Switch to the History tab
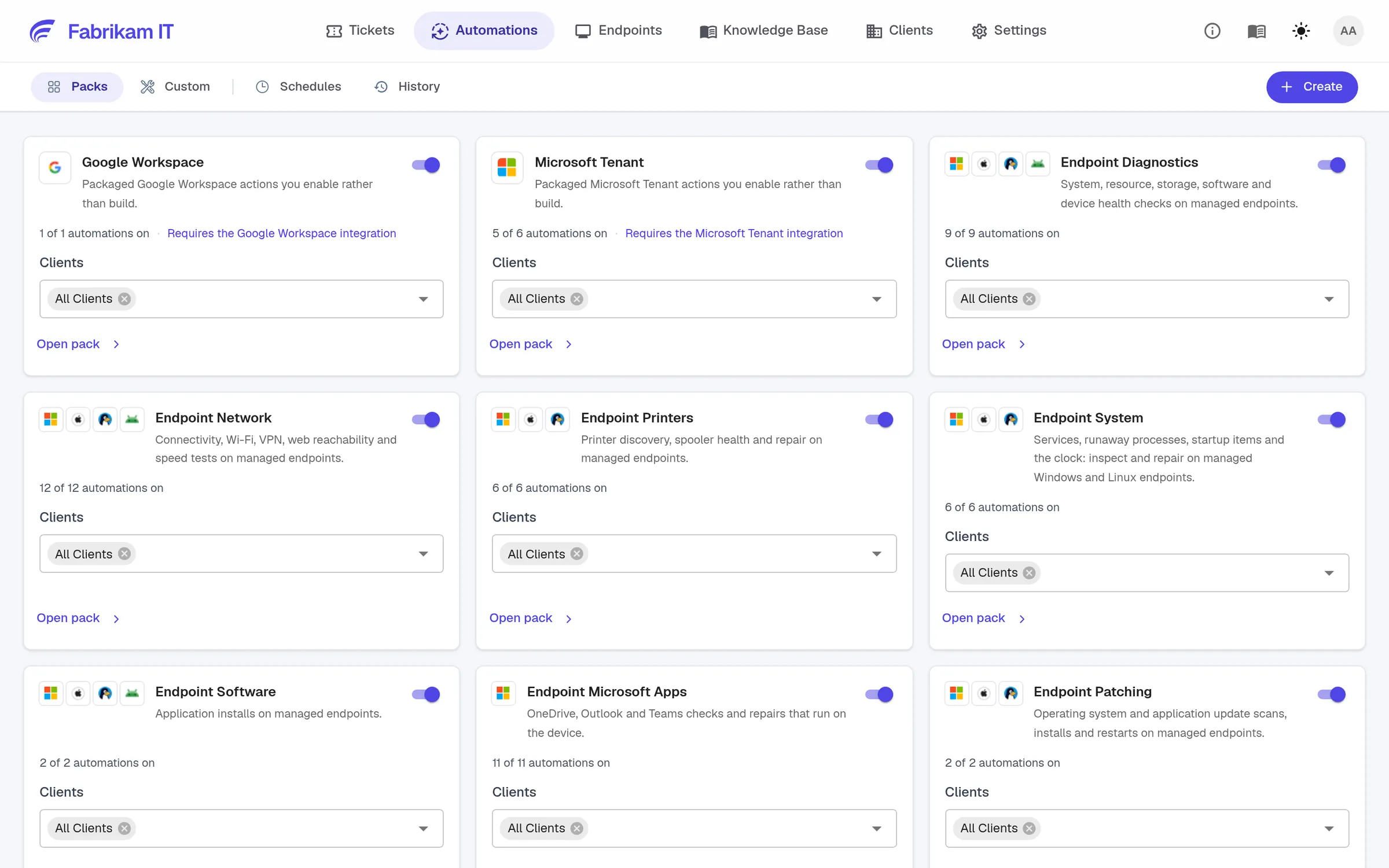 (407, 87)
